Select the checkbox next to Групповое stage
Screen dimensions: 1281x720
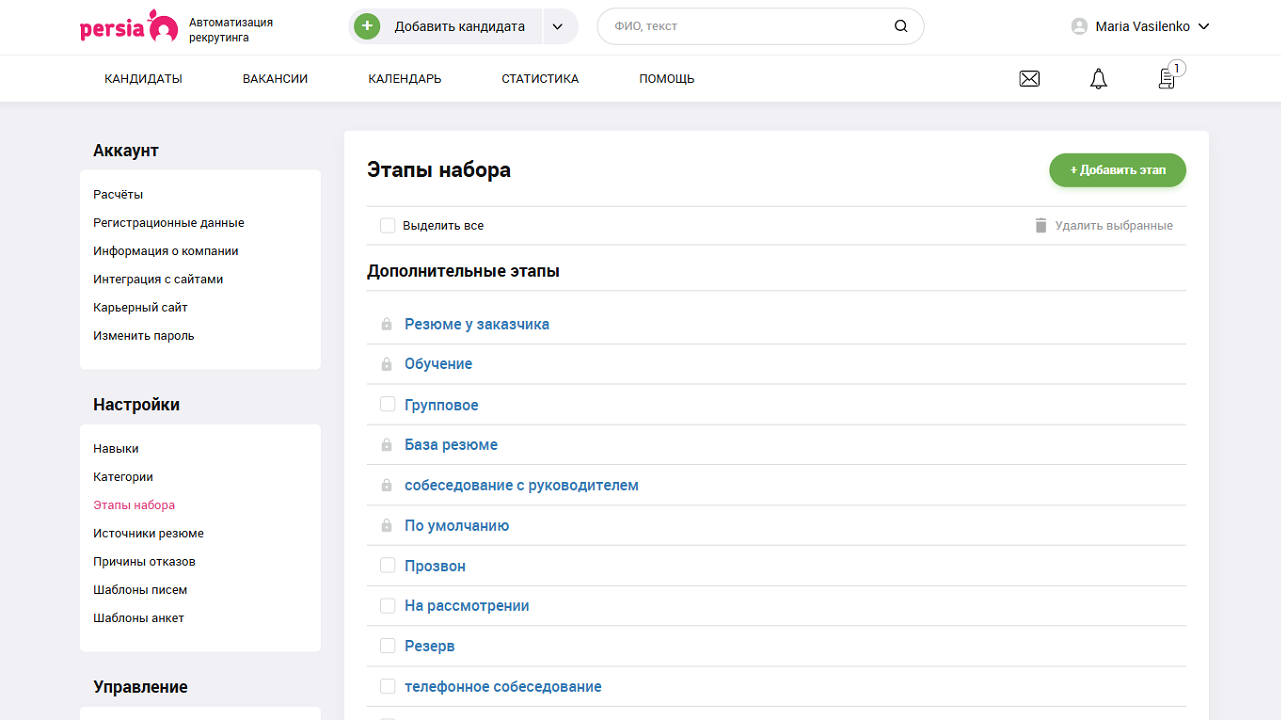[x=387, y=404]
